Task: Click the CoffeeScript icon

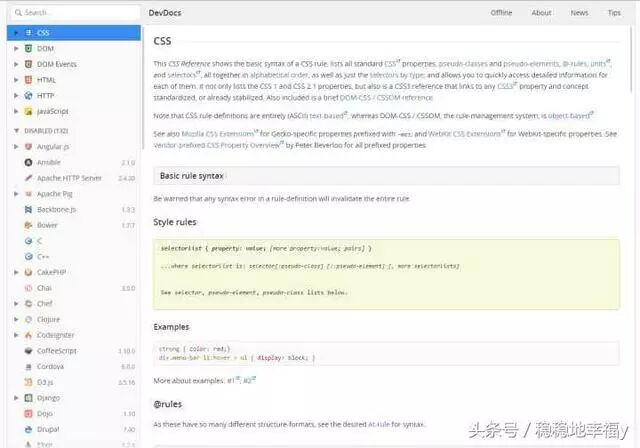Action: (x=28, y=351)
